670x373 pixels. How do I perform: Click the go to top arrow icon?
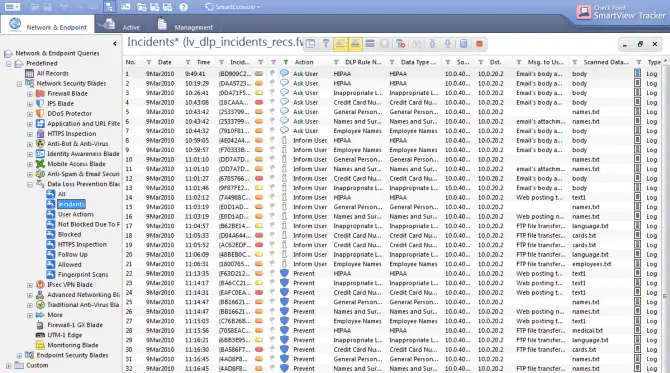tap(432, 44)
